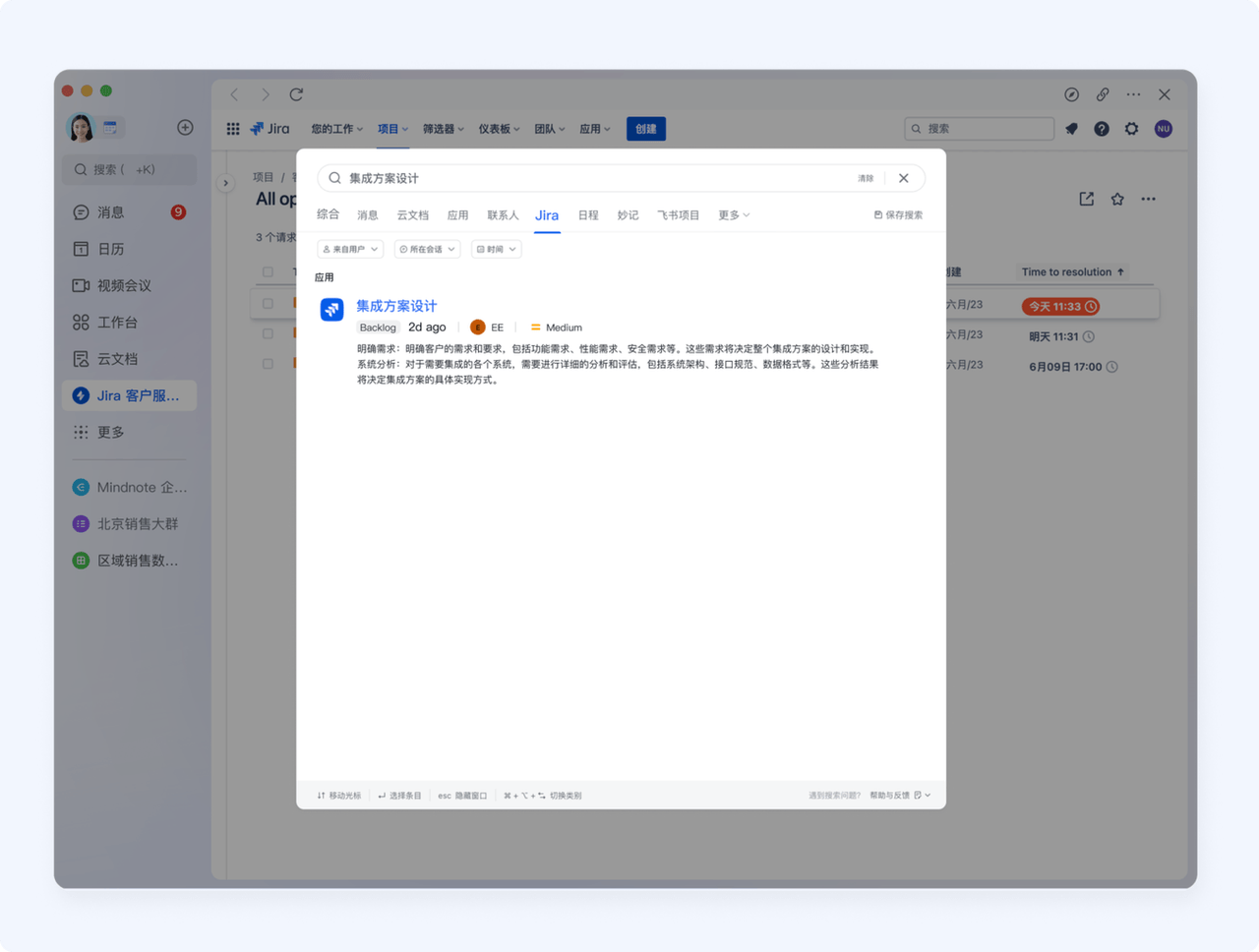Click the open-in-new-window icon

coord(1087,199)
